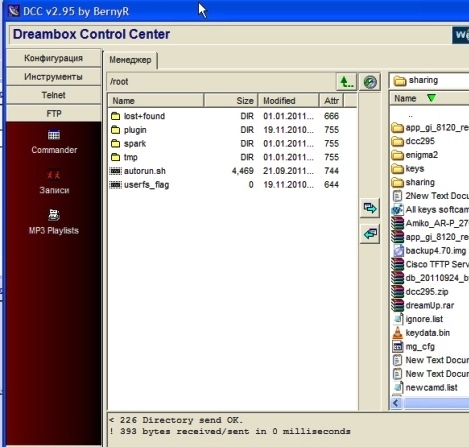Go to parent entry '..' in local list
Image resolution: width=469 pixels, height=447 pixels.
tap(410, 116)
